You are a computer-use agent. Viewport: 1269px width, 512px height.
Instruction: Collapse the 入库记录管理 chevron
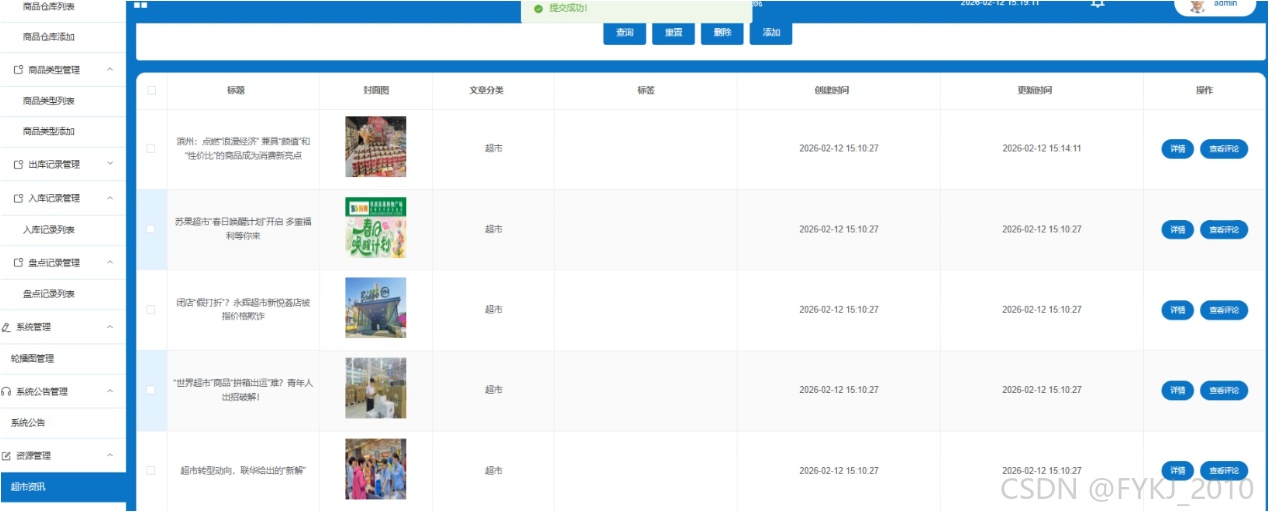coord(109,198)
